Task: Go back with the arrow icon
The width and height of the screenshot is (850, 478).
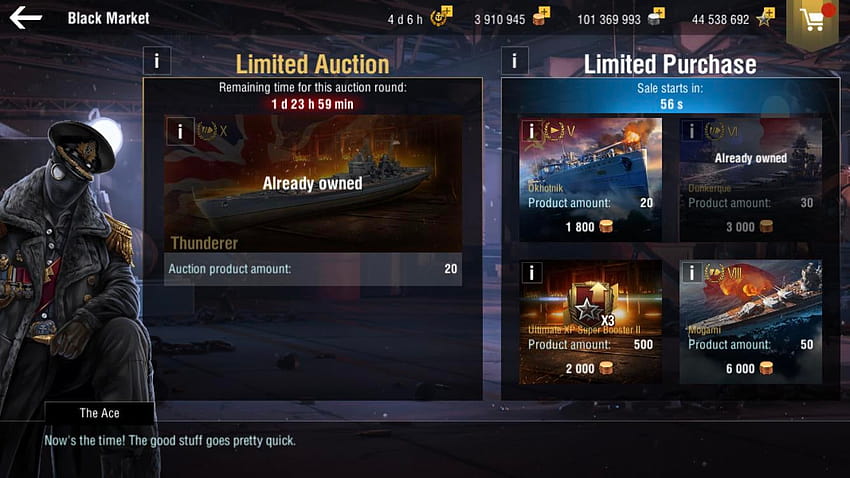Action: pyautogui.click(x=25, y=18)
